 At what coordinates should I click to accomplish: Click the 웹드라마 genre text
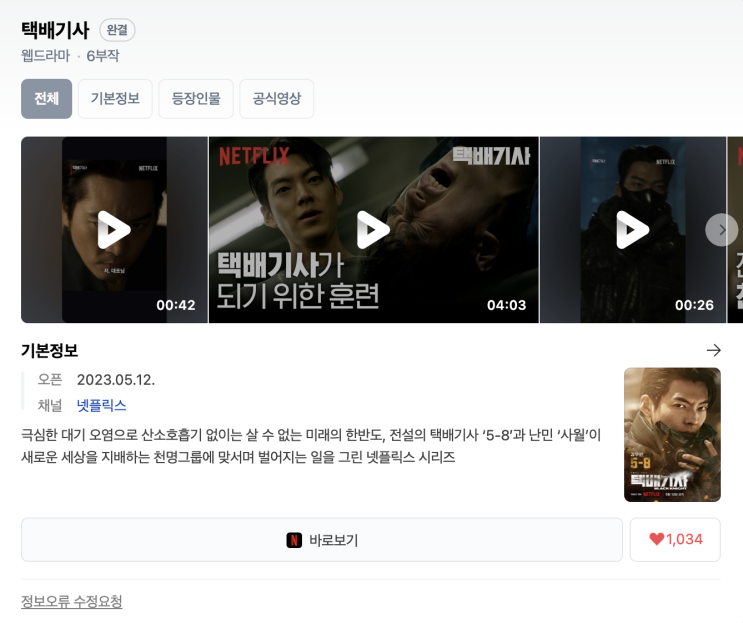tap(45, 56)
